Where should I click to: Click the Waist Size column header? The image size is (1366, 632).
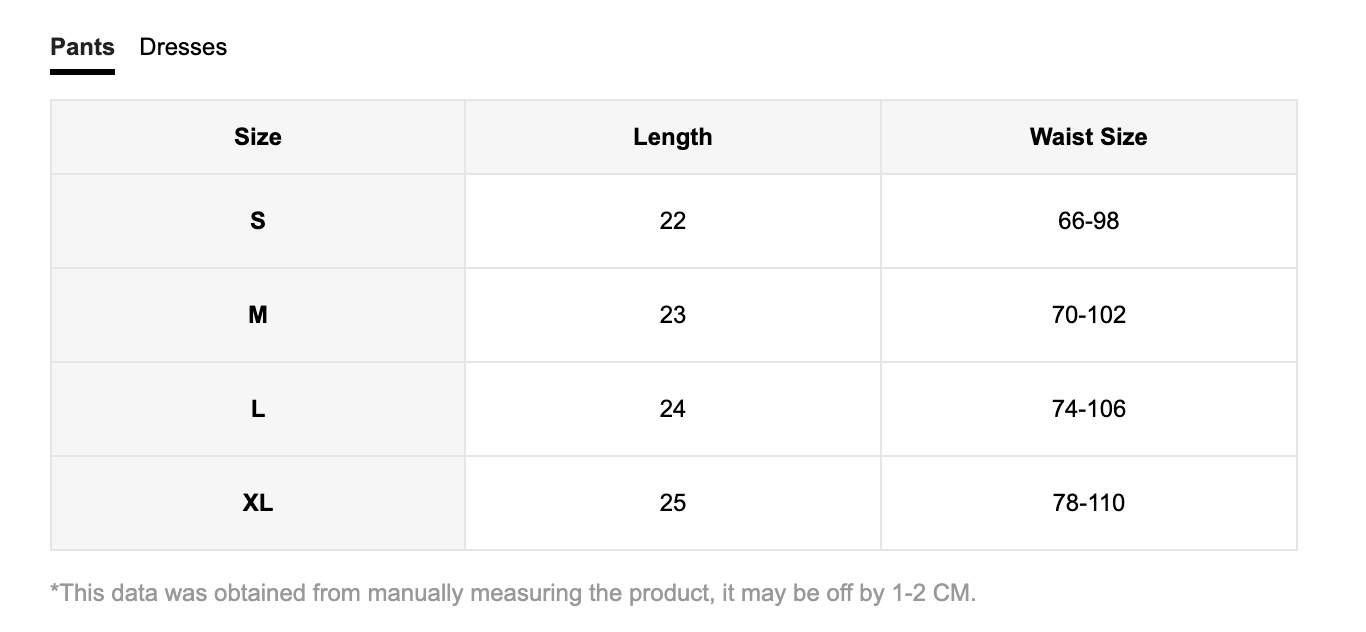[1088, 137]
